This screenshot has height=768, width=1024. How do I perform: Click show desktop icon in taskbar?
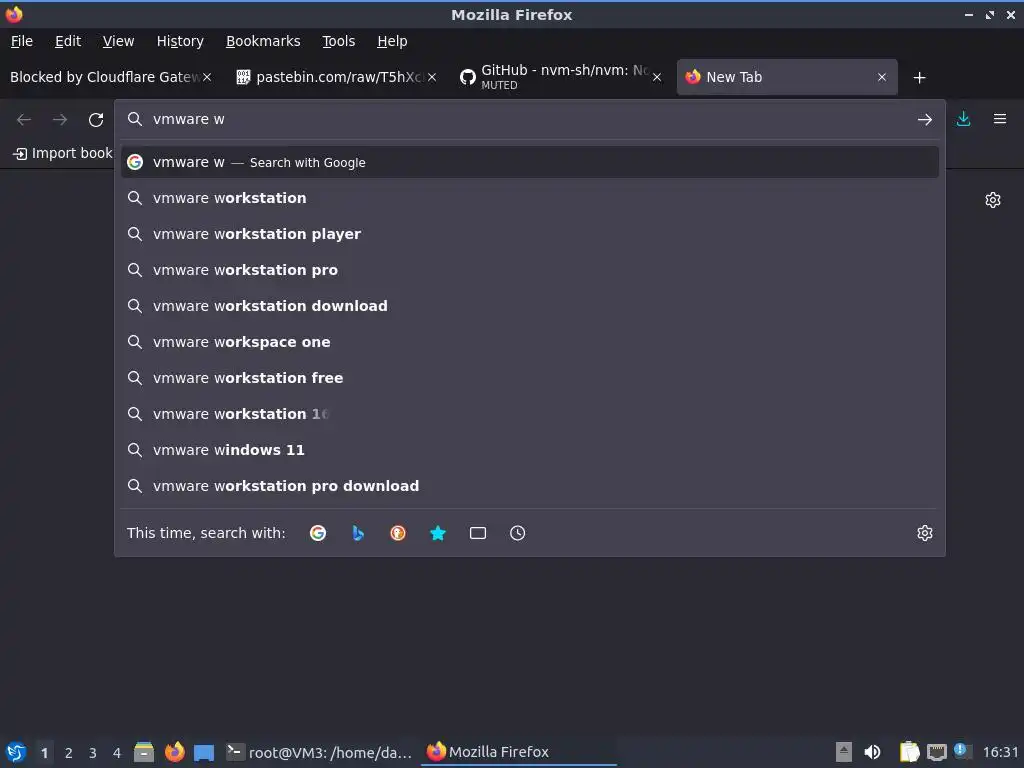coord(204,753)
